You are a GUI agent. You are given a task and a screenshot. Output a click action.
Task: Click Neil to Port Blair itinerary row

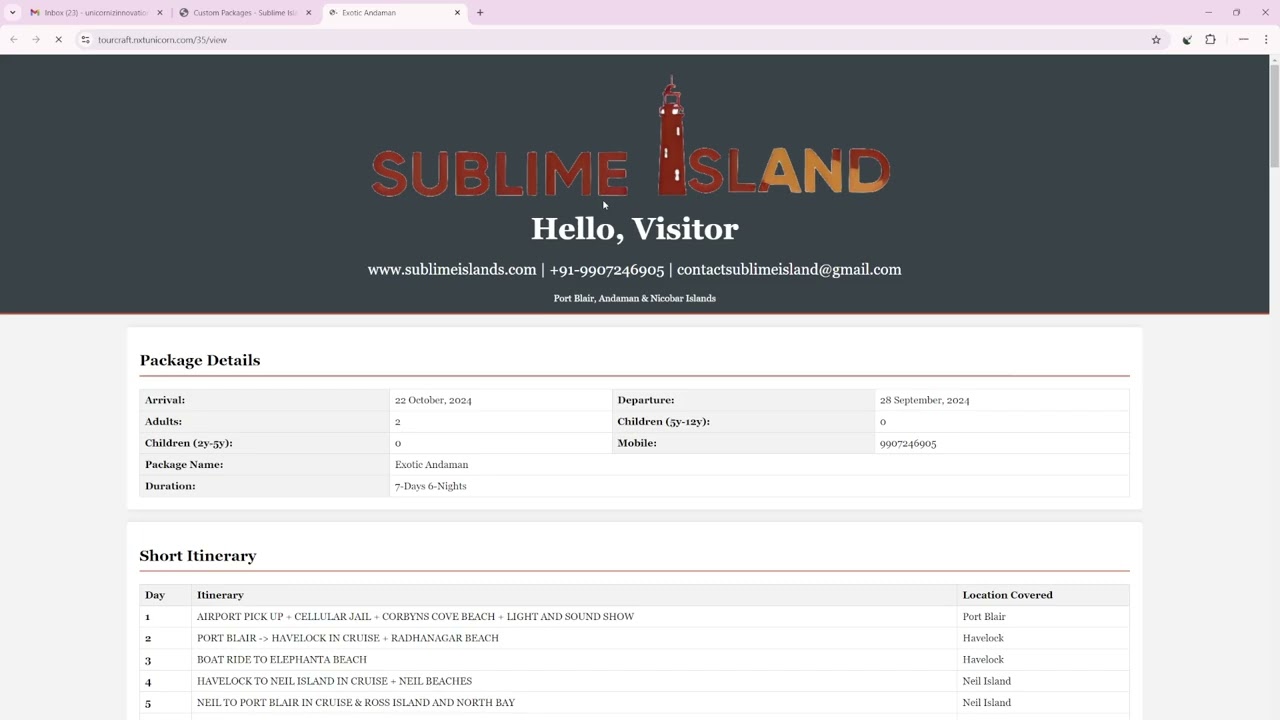click(634, 703)
